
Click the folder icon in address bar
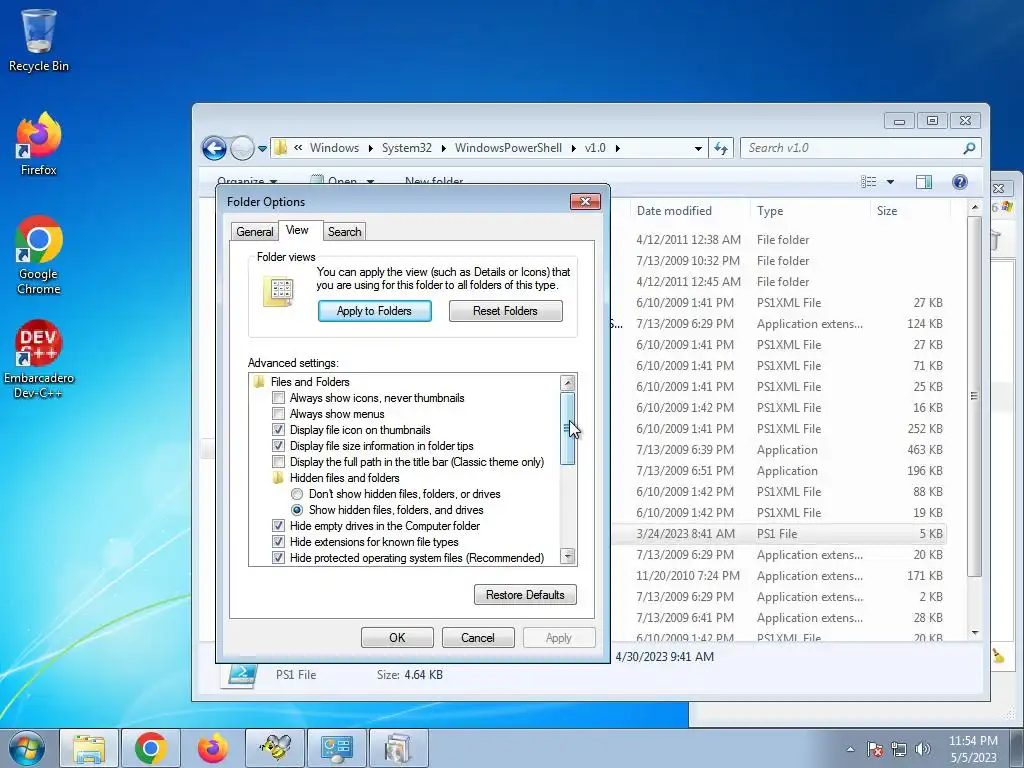pos(280,148)
